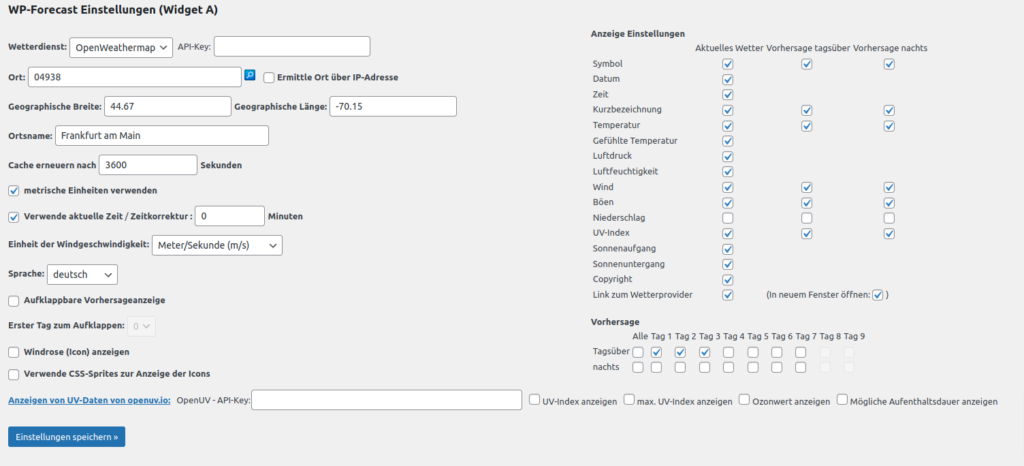The image size is (1024, 466).
Task: Uncheck the Datum checkbox
Action: [728, 80]
